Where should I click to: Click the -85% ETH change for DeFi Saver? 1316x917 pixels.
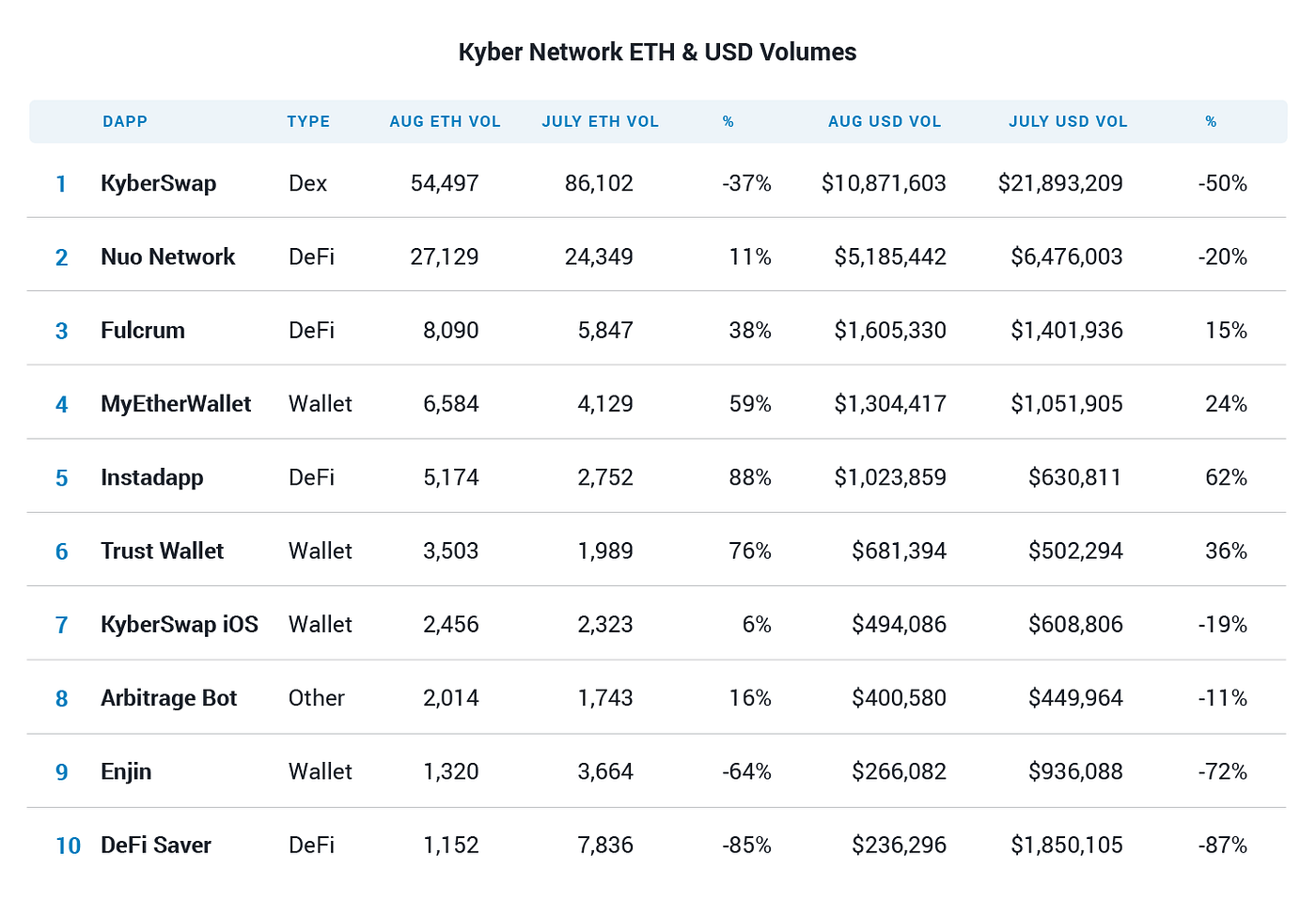747,845
